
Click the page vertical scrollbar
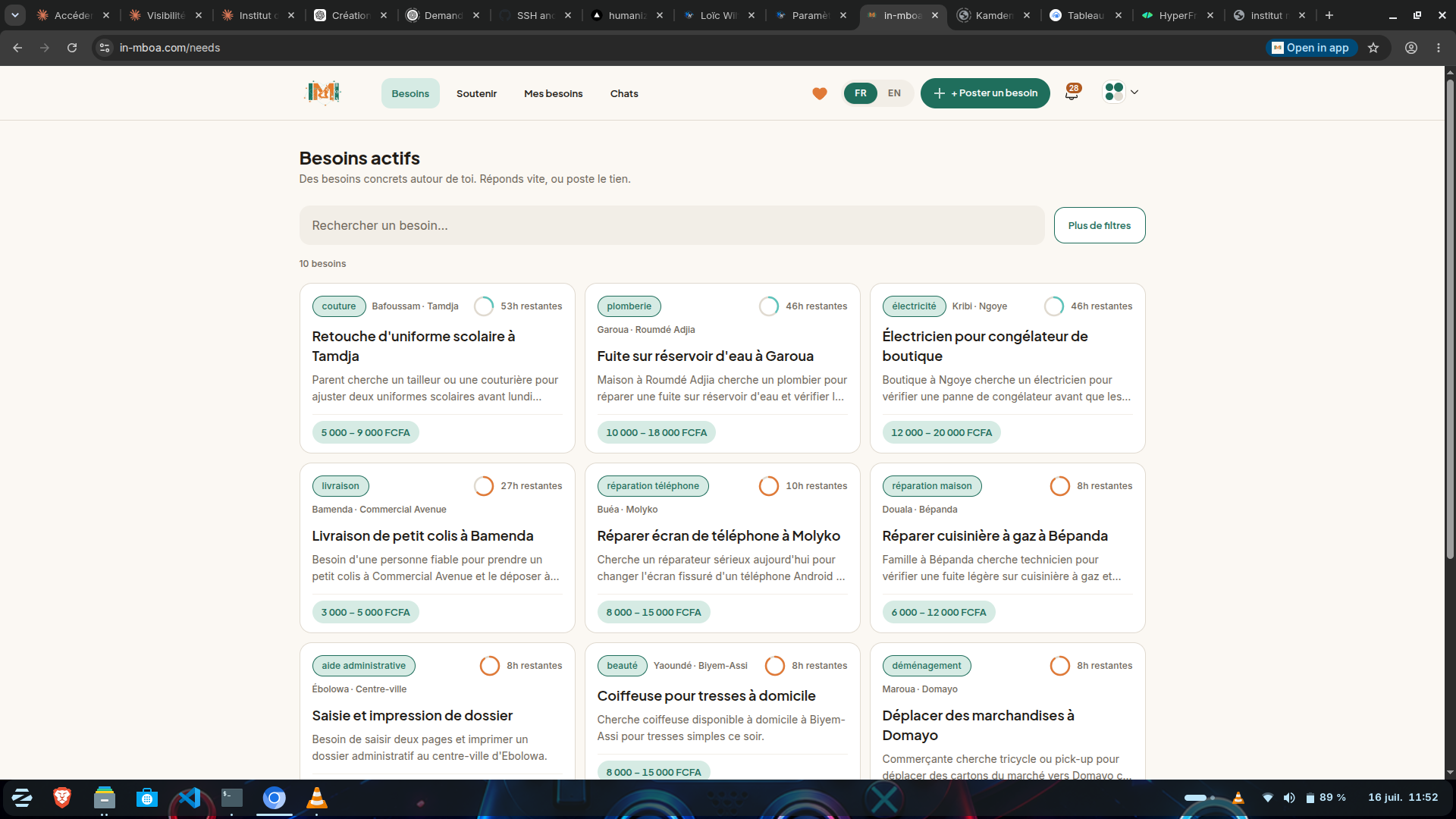coord(1450,318)
